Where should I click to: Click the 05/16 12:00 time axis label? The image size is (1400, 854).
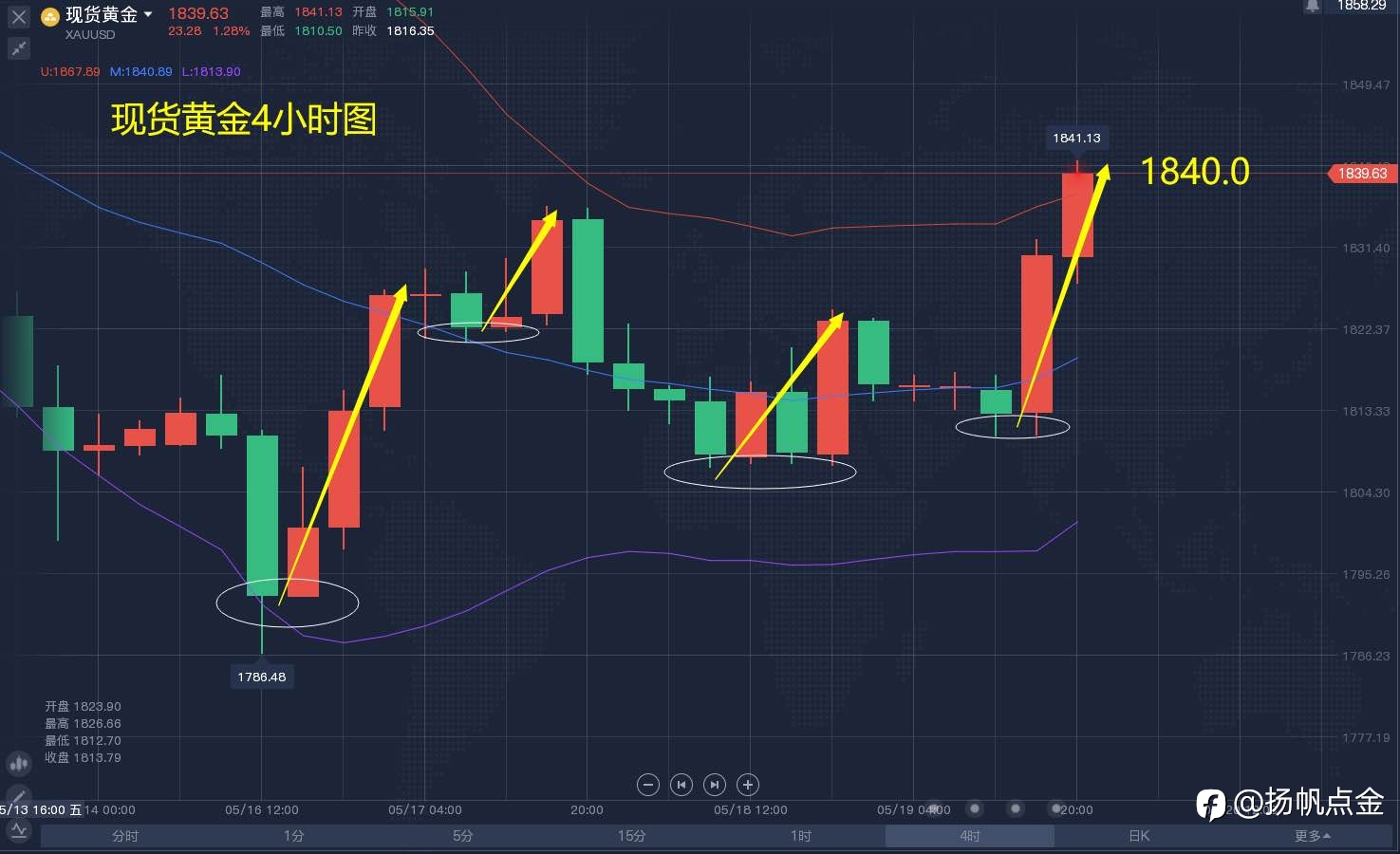tap(262, 809)
